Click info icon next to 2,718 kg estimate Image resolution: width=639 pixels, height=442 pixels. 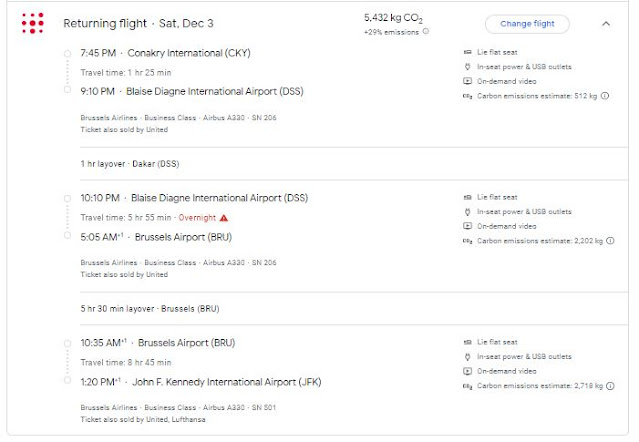coord(610,384)
